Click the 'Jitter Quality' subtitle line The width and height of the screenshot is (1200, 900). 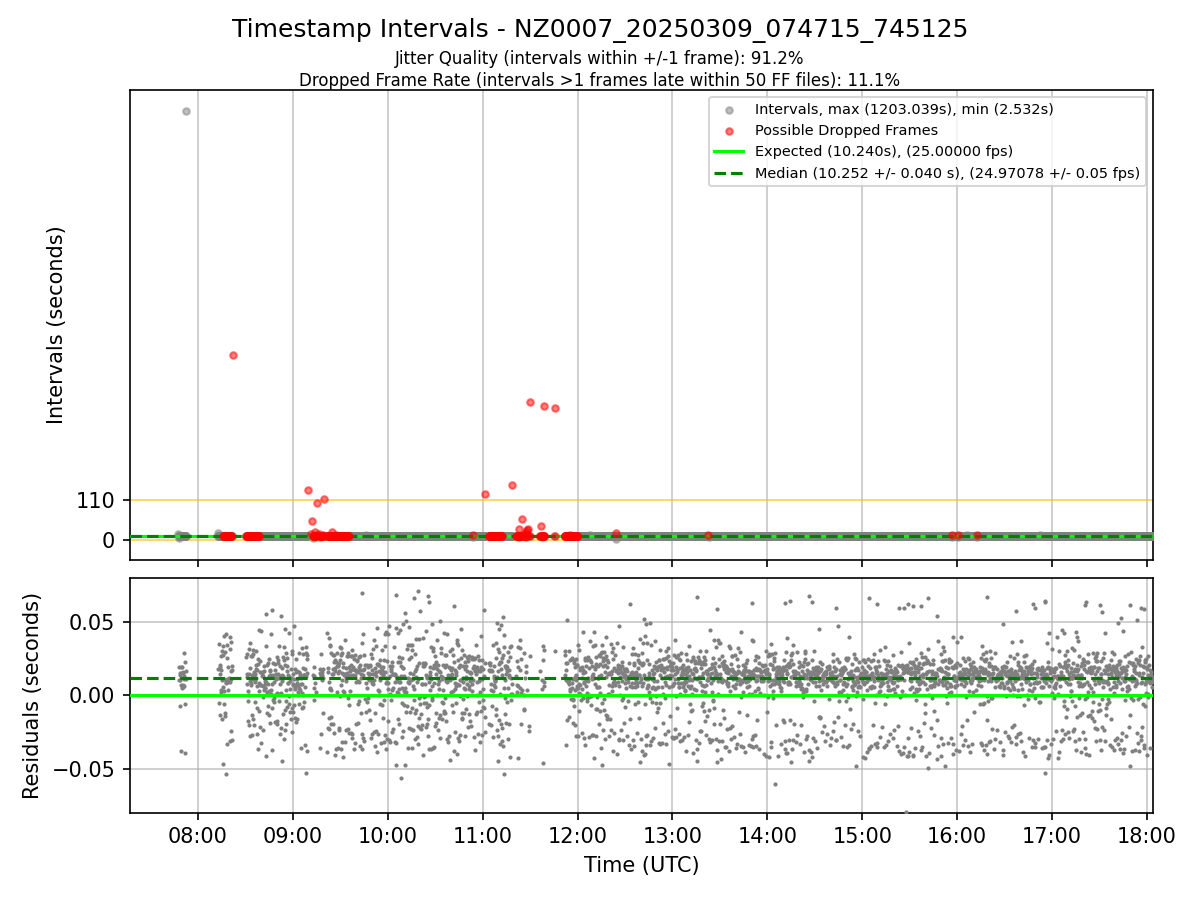[x=599, y=58]
